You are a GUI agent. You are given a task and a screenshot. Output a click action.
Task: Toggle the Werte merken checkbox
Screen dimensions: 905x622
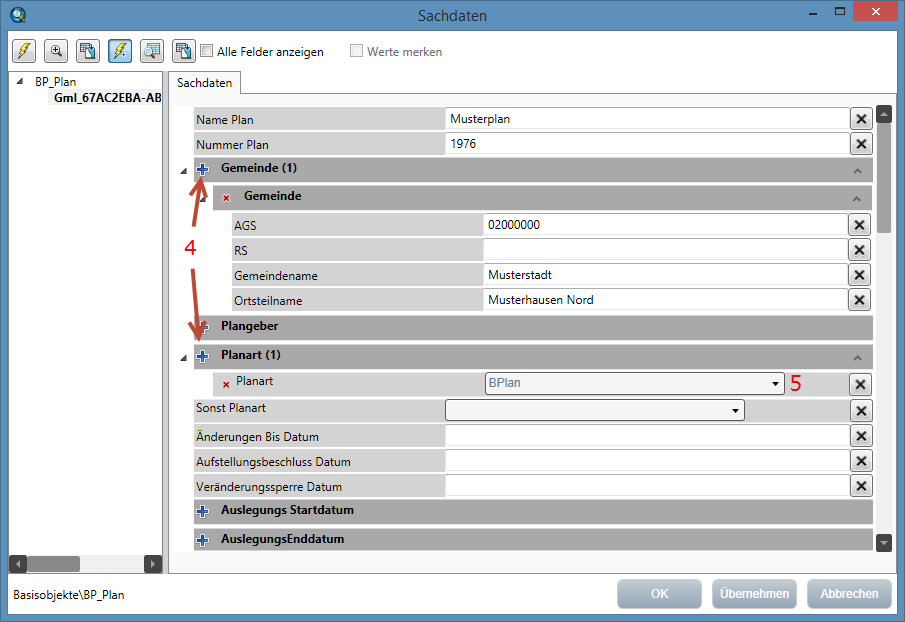[356, 51]
